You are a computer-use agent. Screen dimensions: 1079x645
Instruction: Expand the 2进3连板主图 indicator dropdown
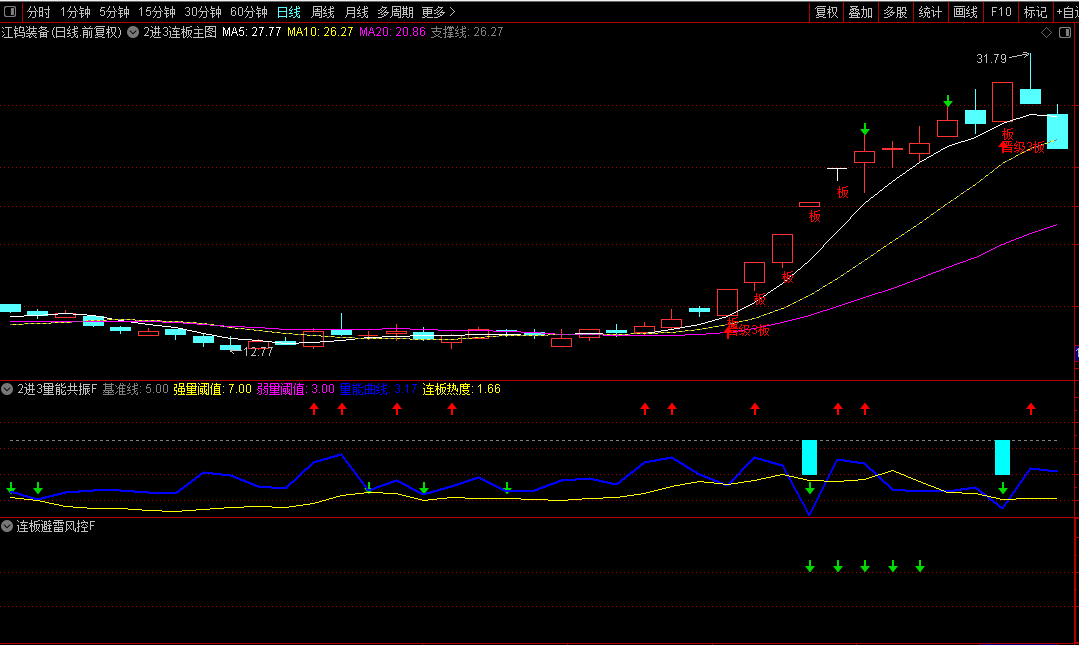(x=133, y=32)
